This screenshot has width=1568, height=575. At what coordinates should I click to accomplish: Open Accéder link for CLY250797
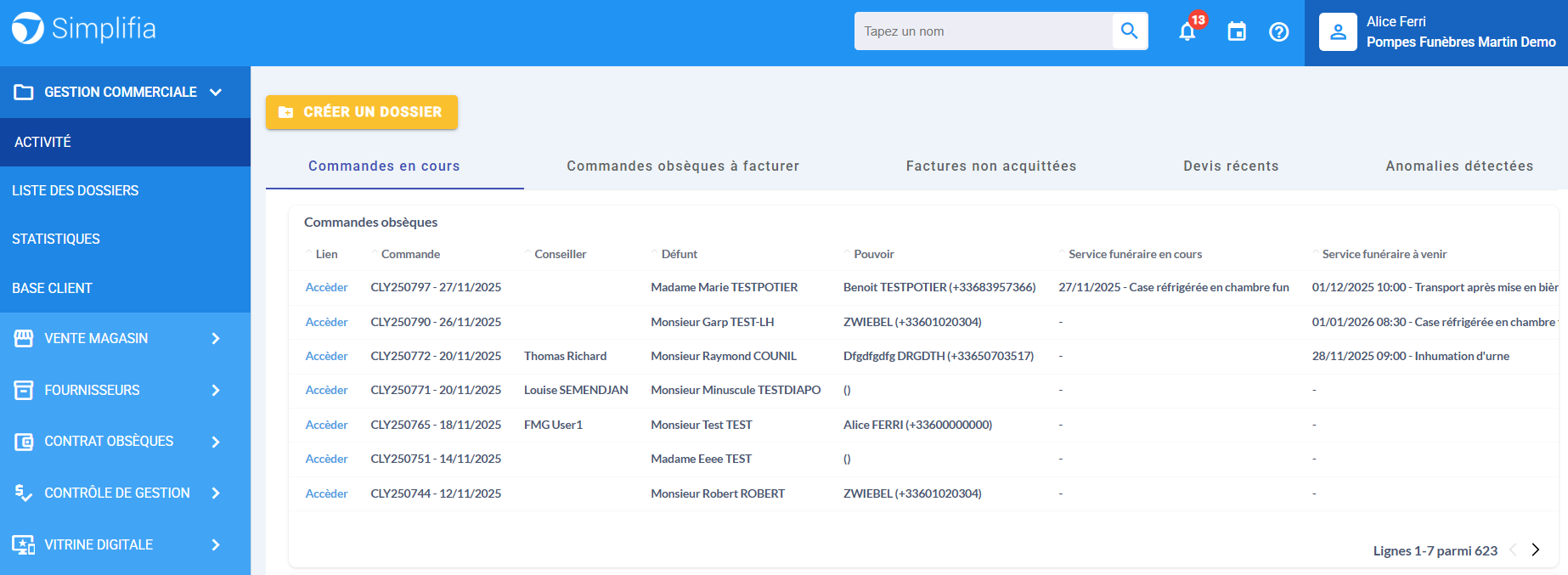click(326, 287)
